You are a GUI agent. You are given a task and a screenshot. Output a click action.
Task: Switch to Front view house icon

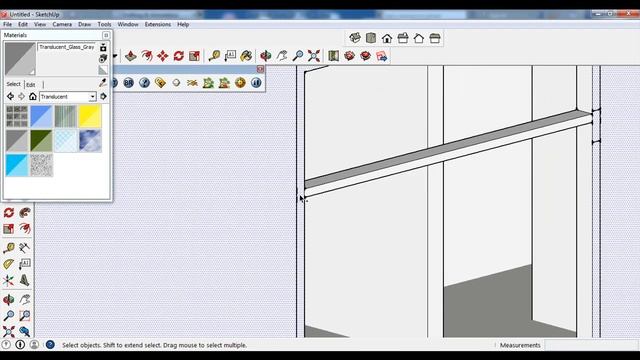point(387,38)
